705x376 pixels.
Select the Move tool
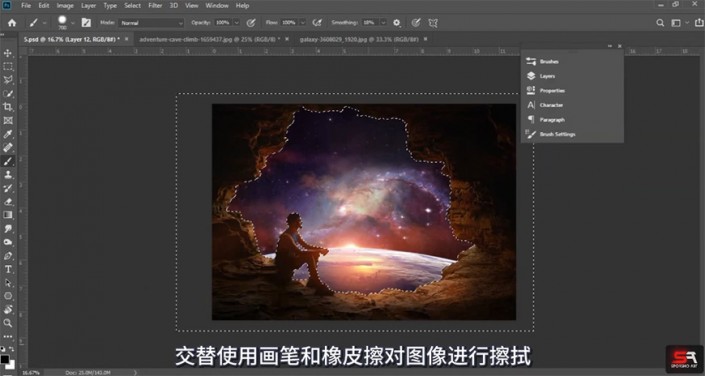tap(8, 53)
